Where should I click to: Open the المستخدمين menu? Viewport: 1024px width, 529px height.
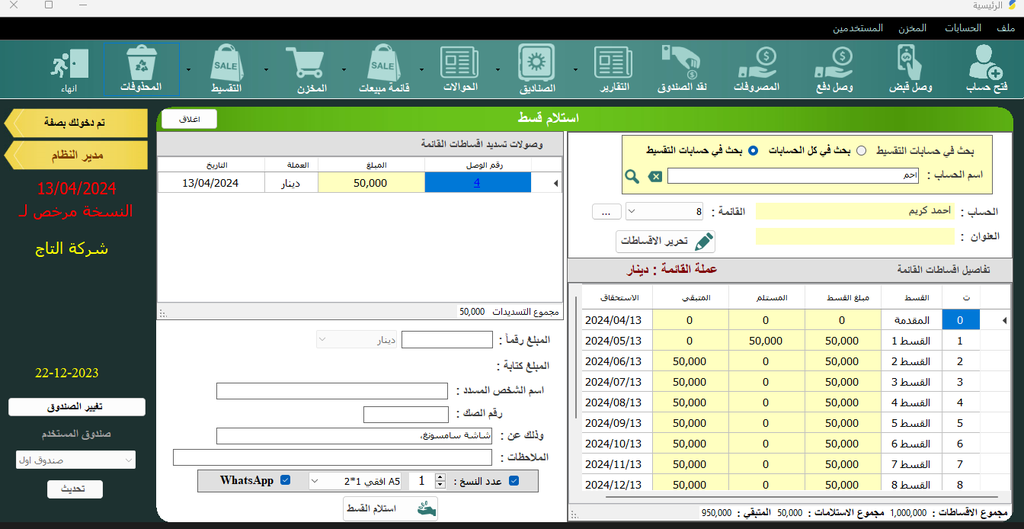(857, 29)
